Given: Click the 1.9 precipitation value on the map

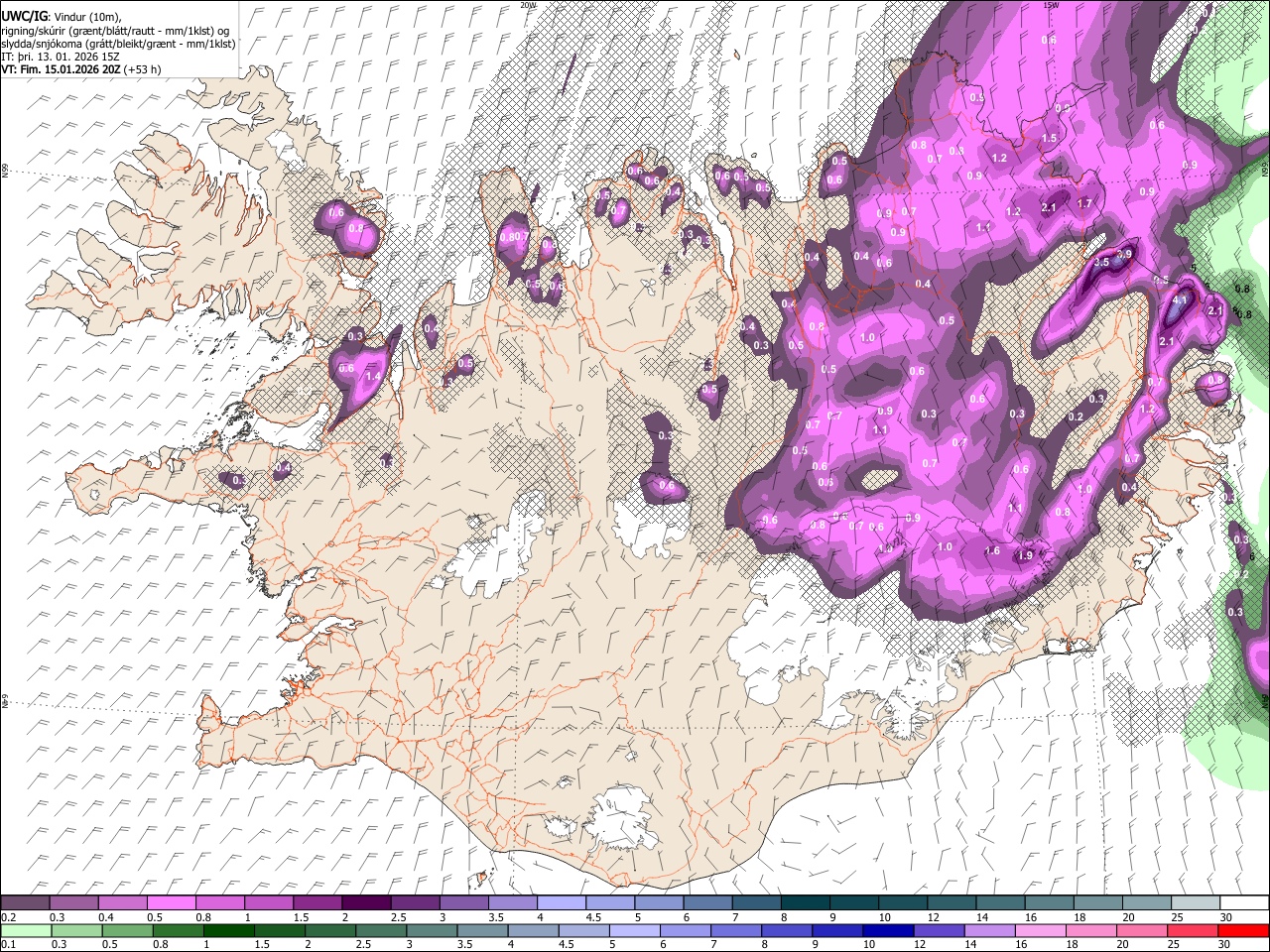Looking at the screenshot, I should pos(1025,555).
